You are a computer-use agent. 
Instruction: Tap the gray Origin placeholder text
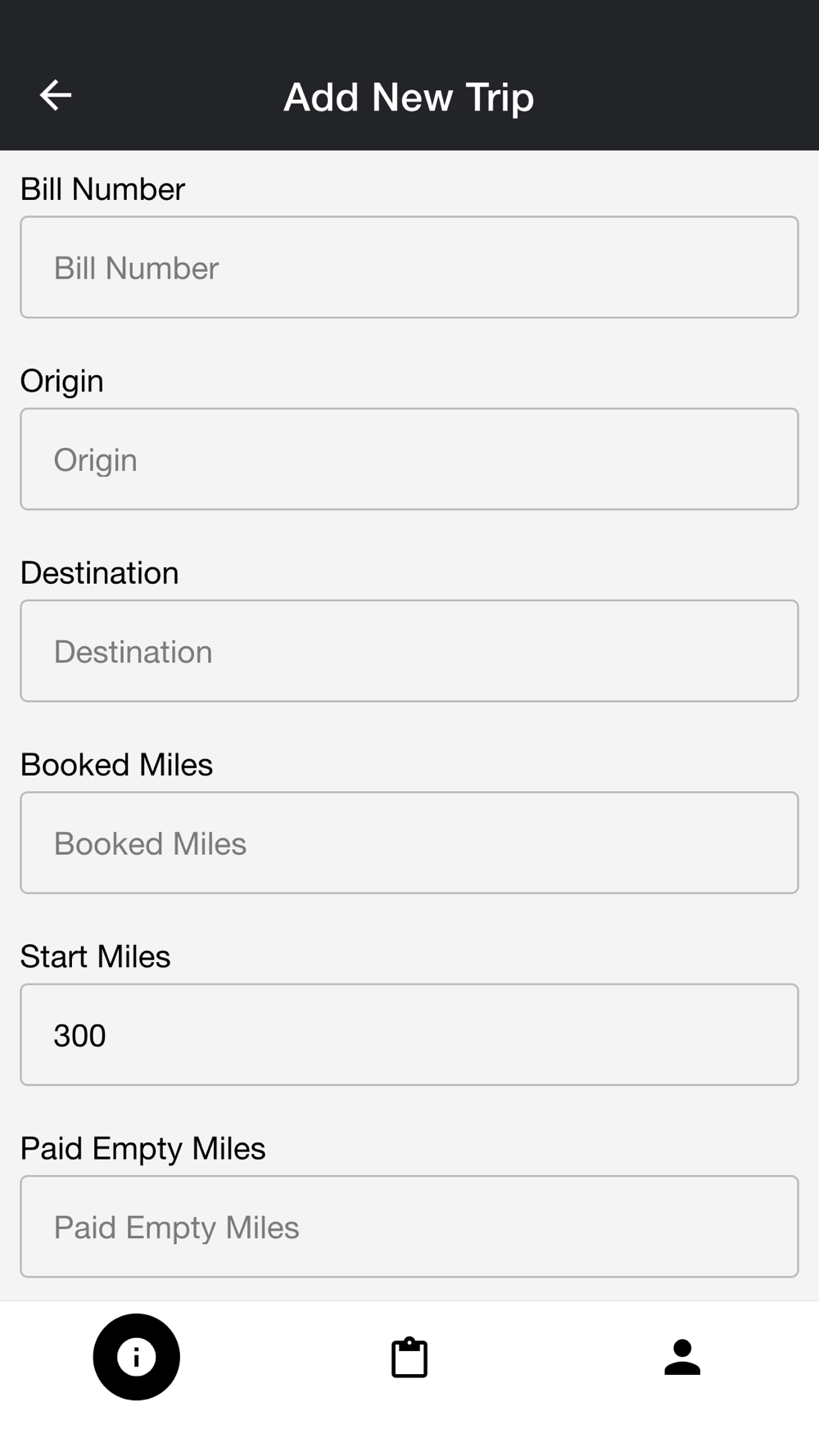point(95,460)
